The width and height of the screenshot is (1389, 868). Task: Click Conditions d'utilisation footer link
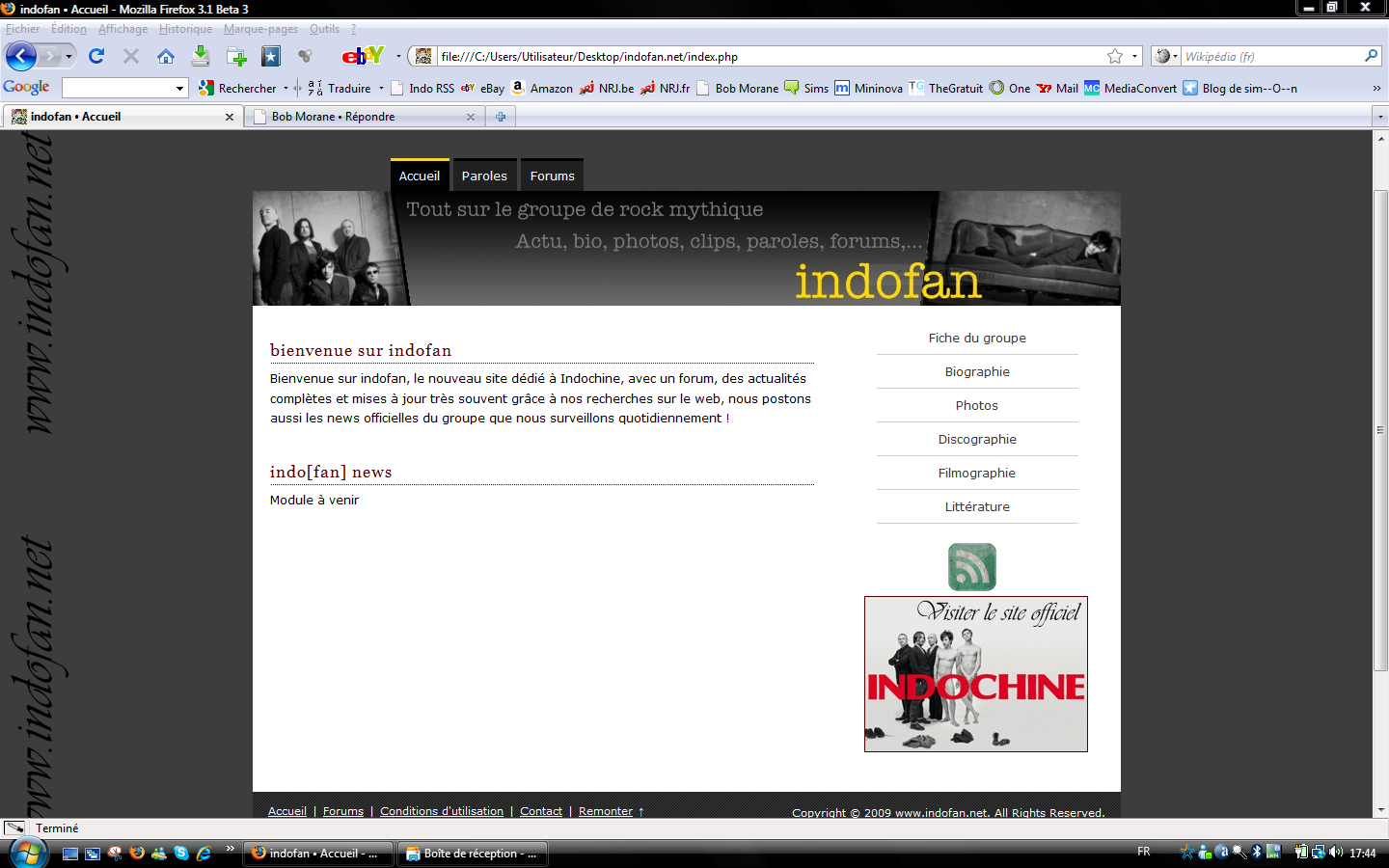[442, 811]
